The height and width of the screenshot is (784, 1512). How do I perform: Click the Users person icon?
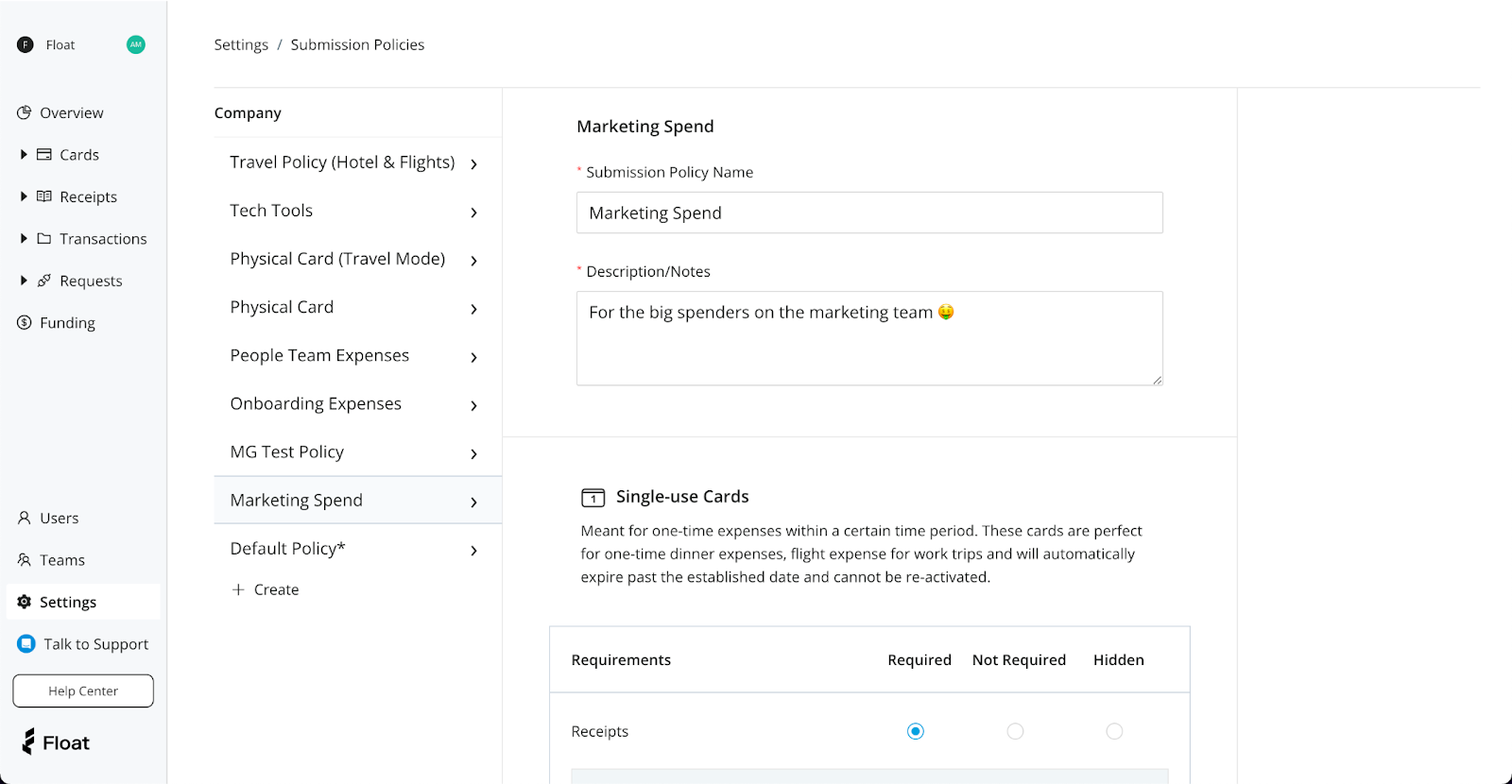(25, 518)
